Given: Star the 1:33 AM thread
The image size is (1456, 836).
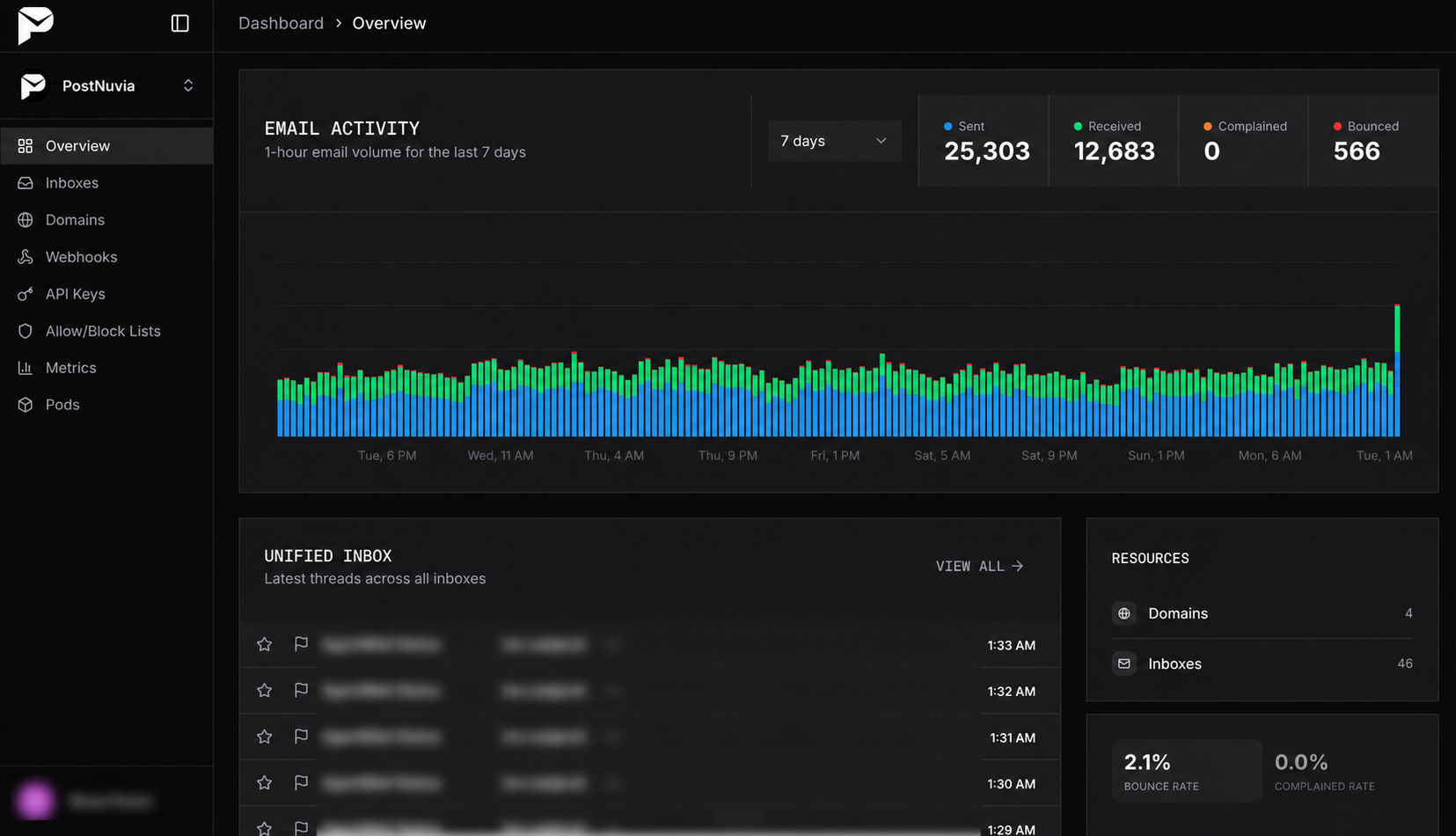Looking at the screenshot, I should 264,644.
